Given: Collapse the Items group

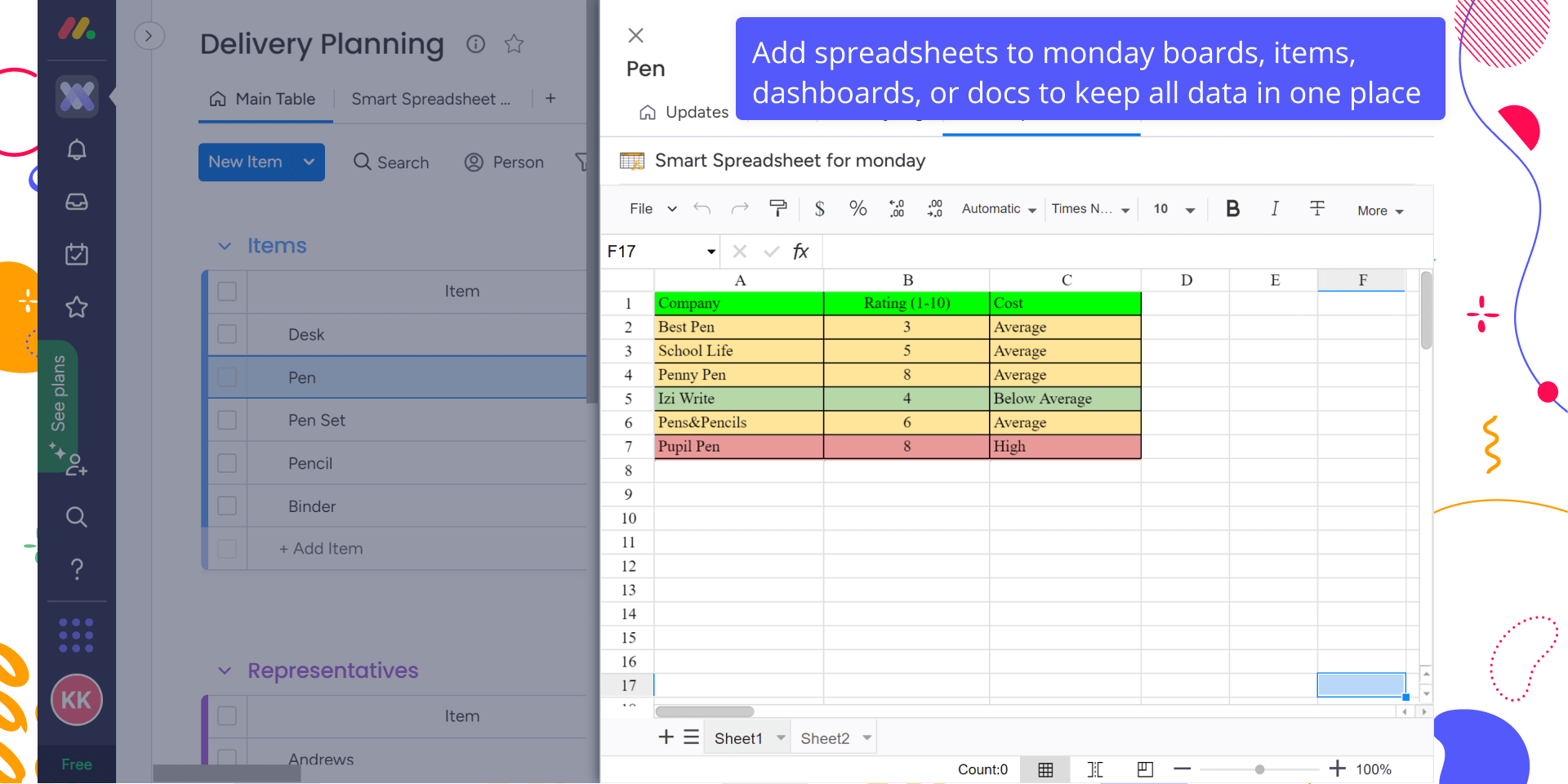Looking at the screenshot, I should [x=225, y=246].
